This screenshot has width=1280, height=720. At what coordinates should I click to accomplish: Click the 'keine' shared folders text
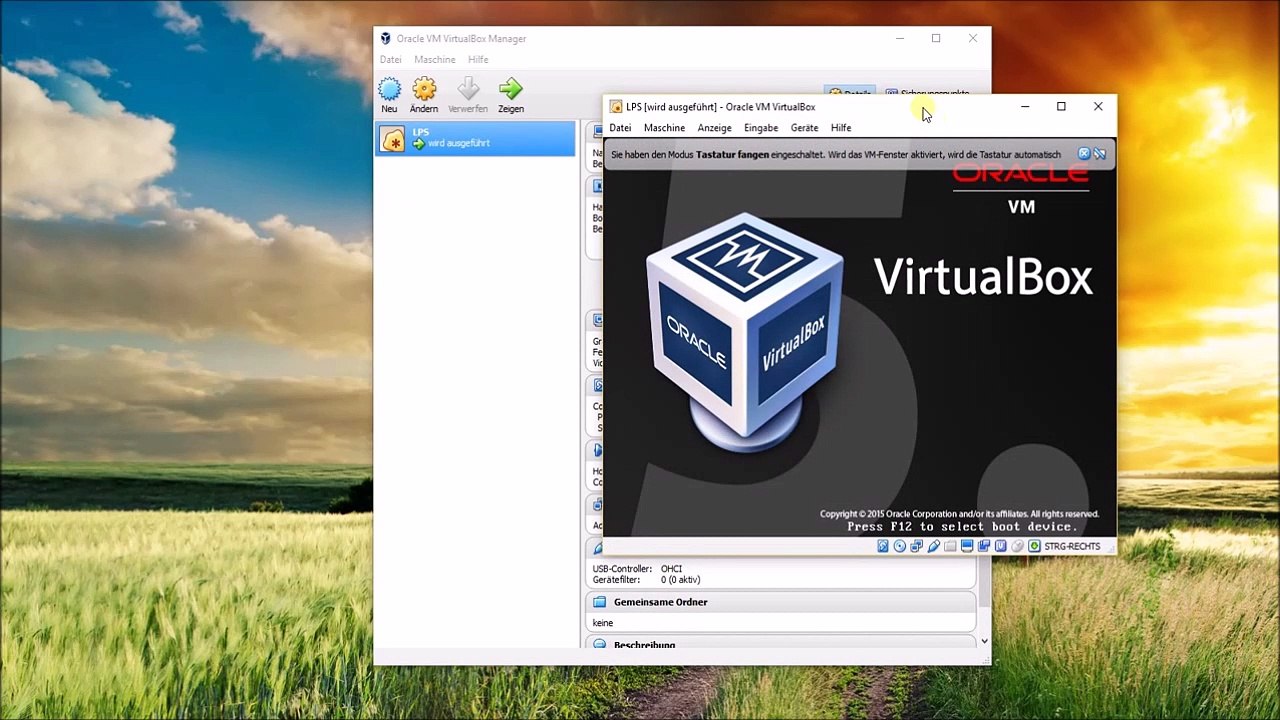click(x=603, y=623)
